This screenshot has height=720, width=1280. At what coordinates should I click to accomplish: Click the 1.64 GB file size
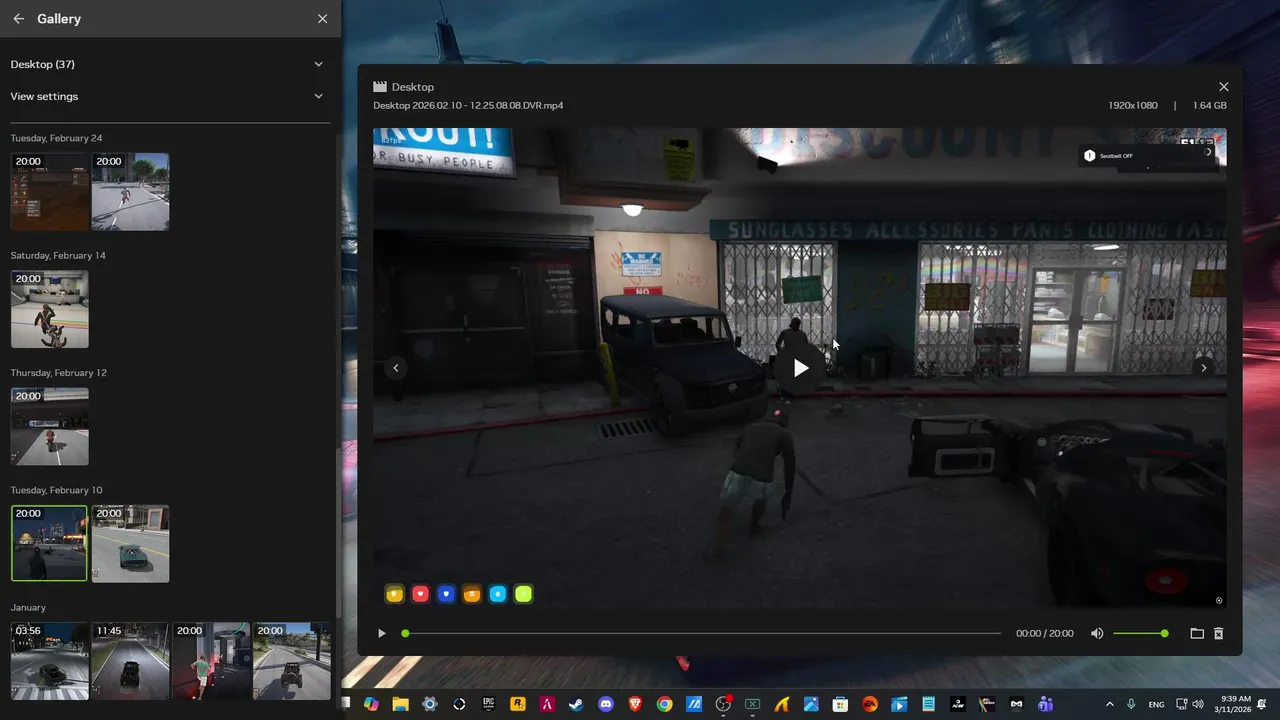click(x=1210, y=105)
